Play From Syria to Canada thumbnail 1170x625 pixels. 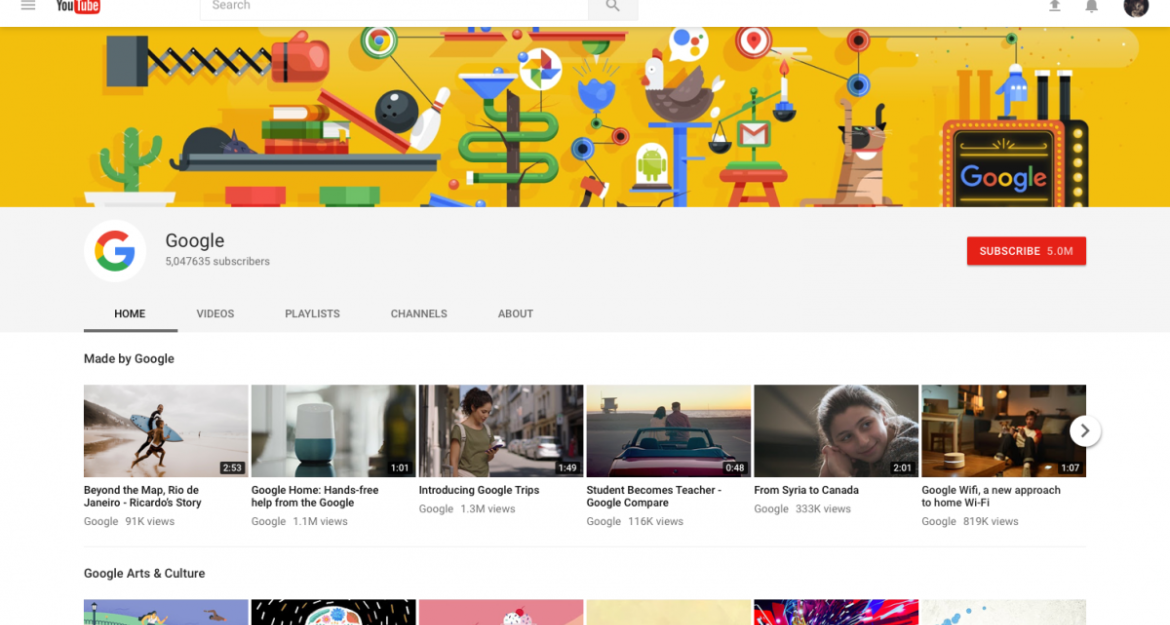pyautogui.click(x=836, y=431)
